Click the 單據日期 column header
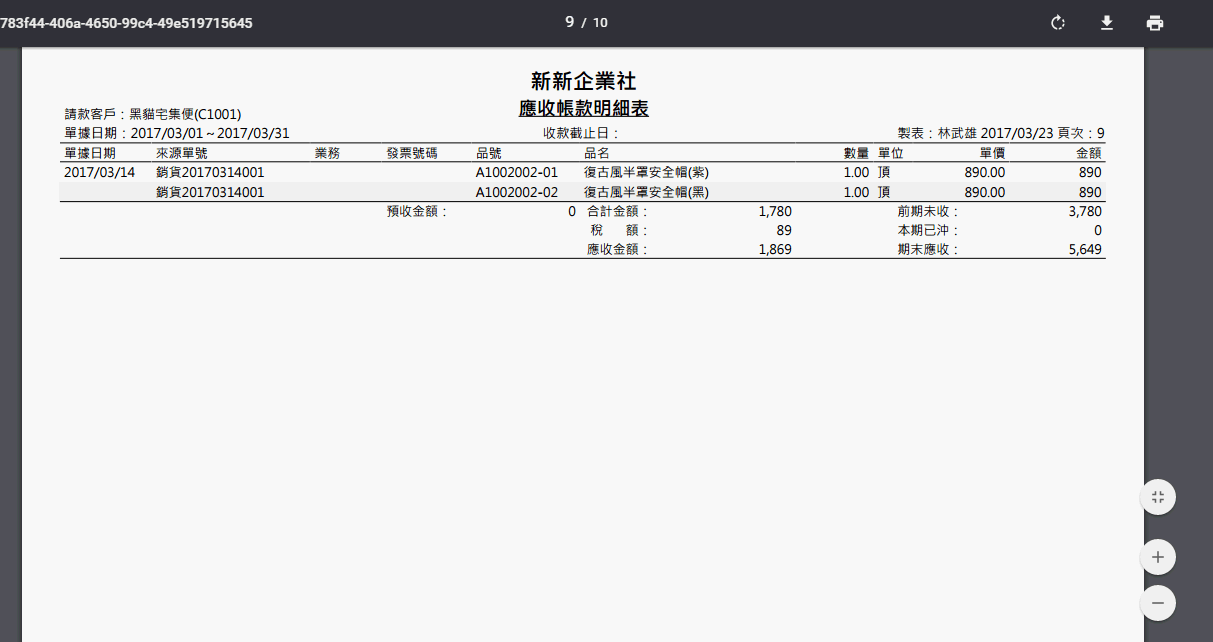The image size is (1213, 642). coord(90,153)
